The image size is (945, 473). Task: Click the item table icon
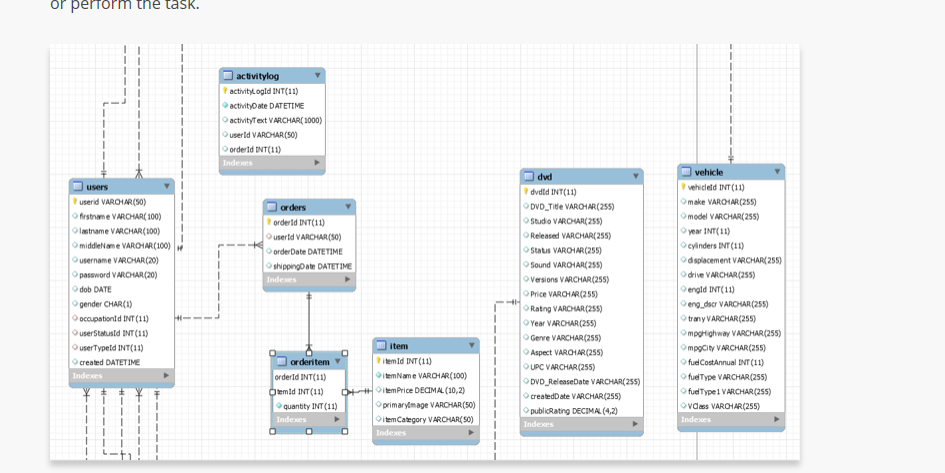[x=381, y=346]
